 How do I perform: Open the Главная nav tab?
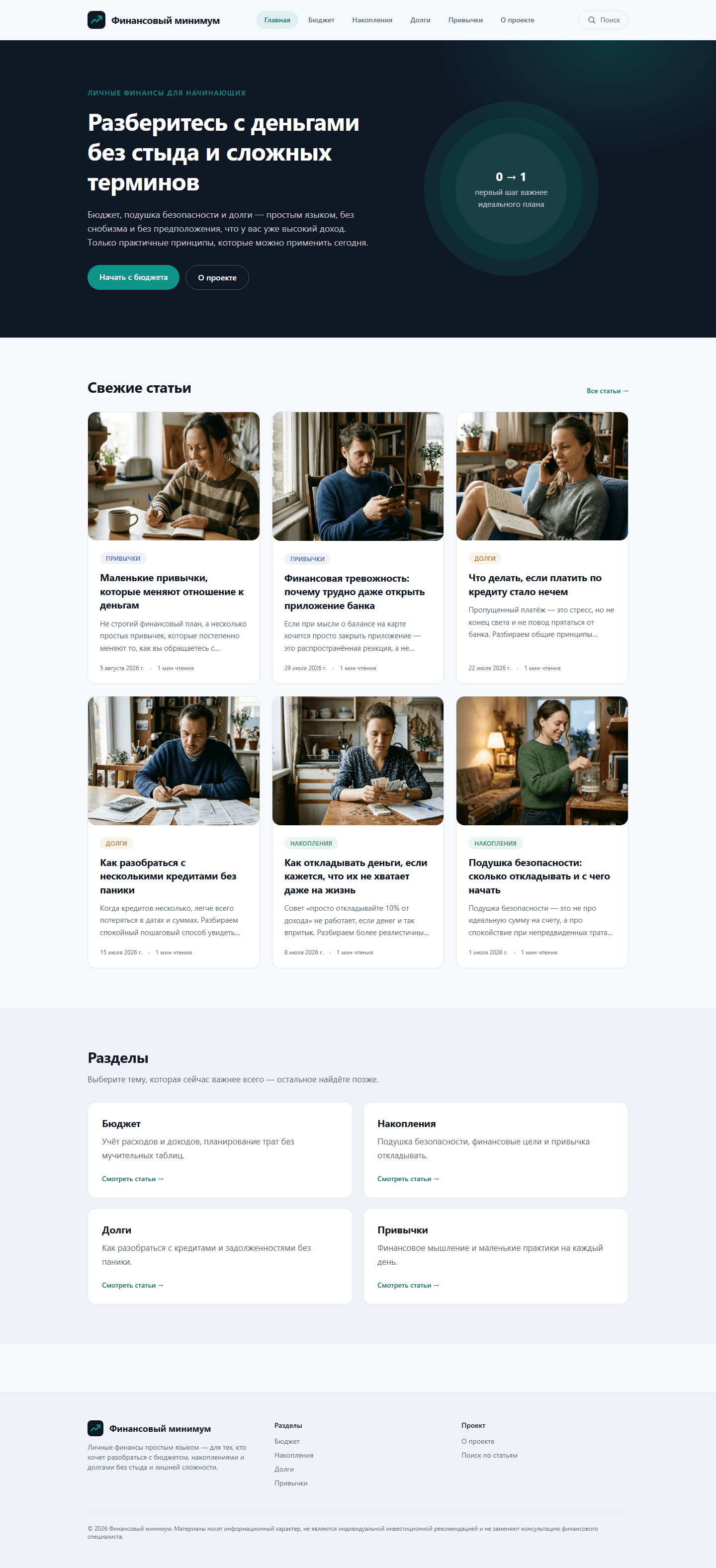click(x=277, y=20)
